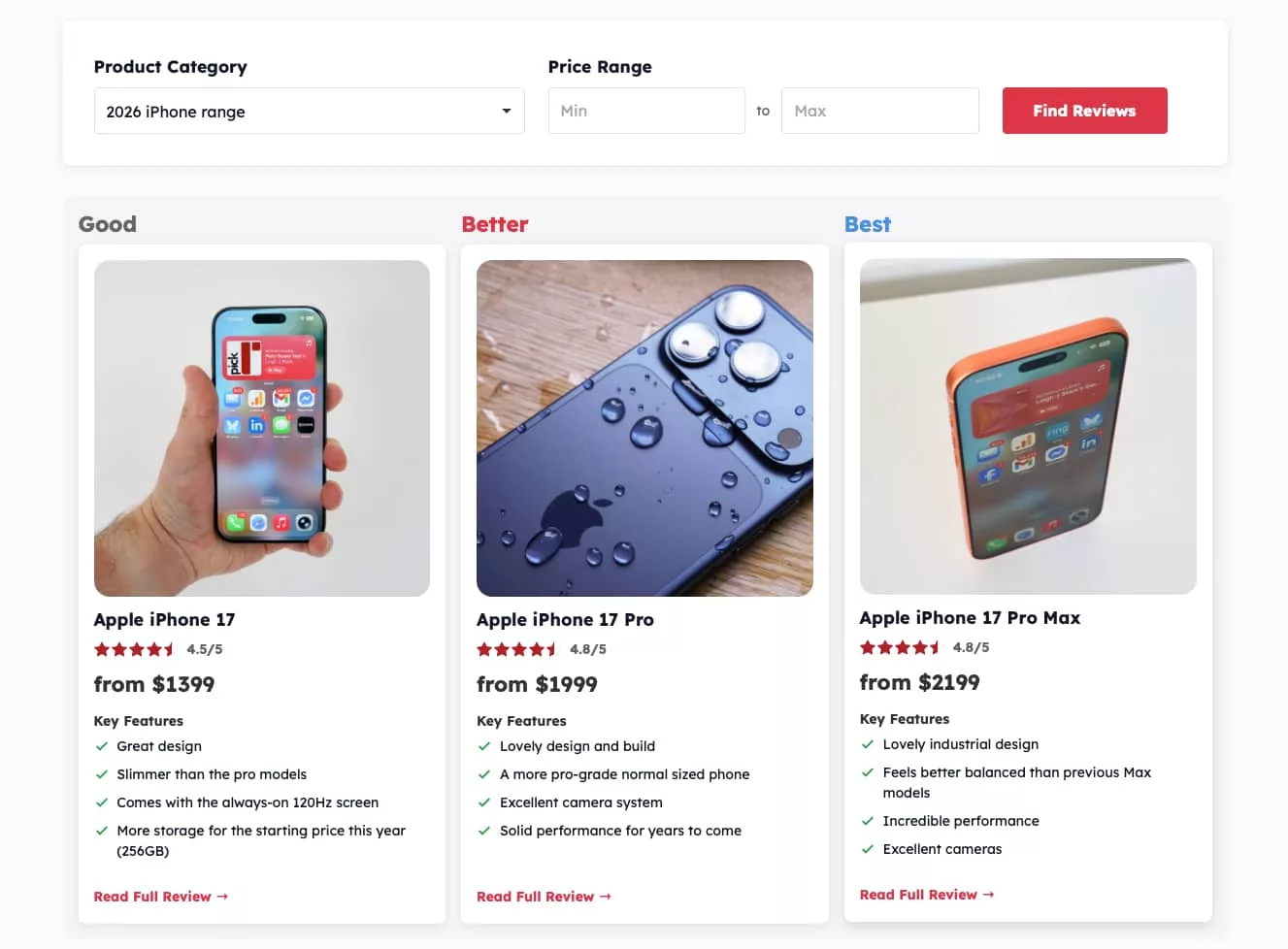The width and height of the screenshot is (1288, 949).
Task: Click the Apple iPhone 17 Pro title
Action: point(565,620)
